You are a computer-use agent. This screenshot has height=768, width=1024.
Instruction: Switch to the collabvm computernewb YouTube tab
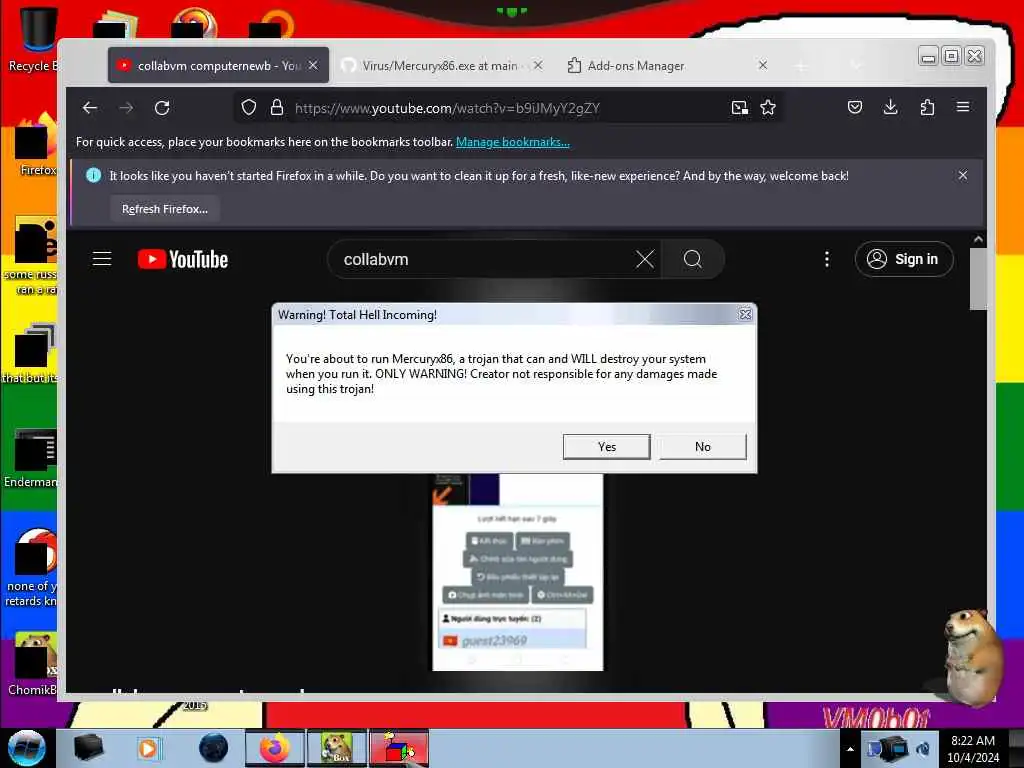coord(218,65)
